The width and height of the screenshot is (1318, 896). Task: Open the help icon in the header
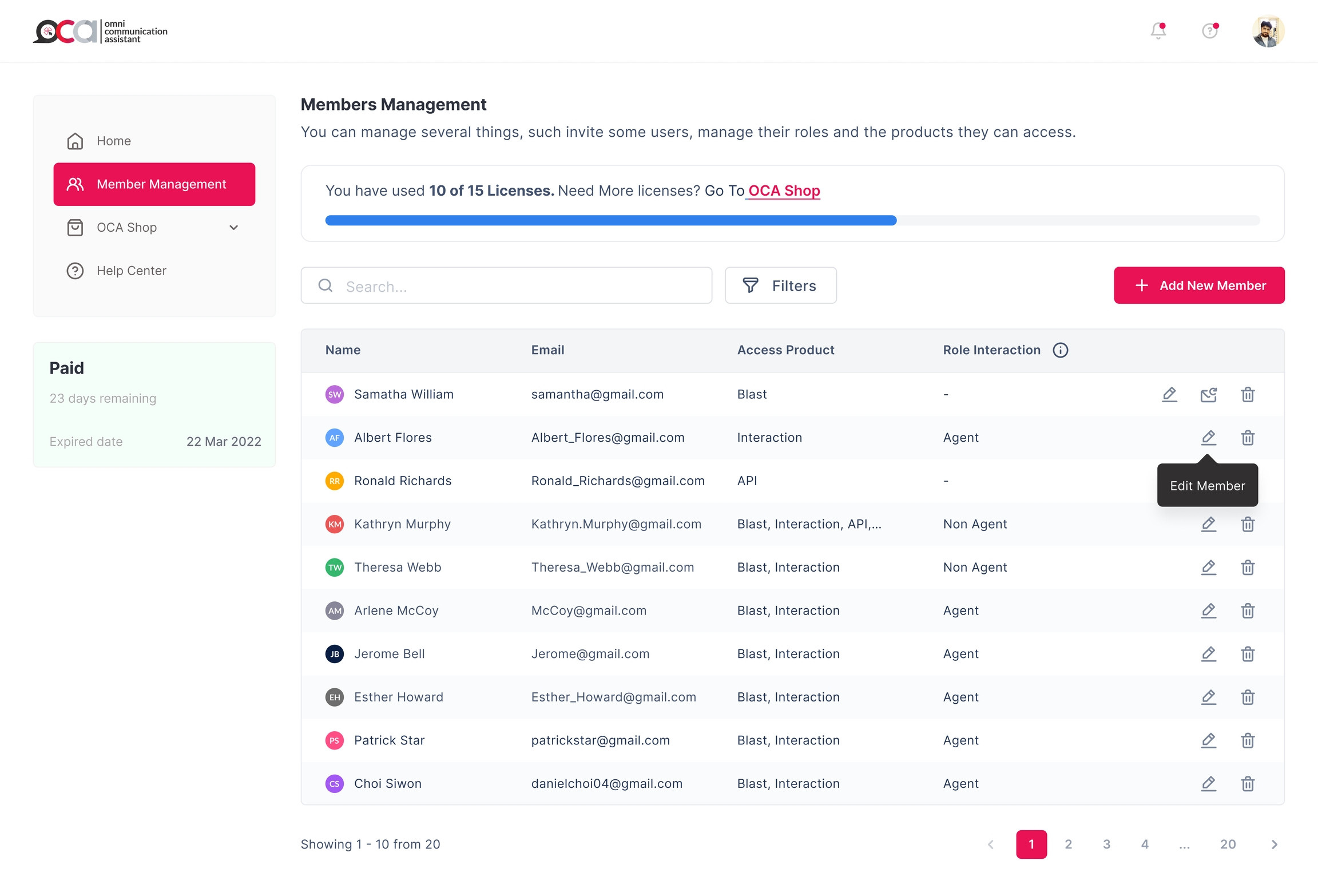point(1209,30)
